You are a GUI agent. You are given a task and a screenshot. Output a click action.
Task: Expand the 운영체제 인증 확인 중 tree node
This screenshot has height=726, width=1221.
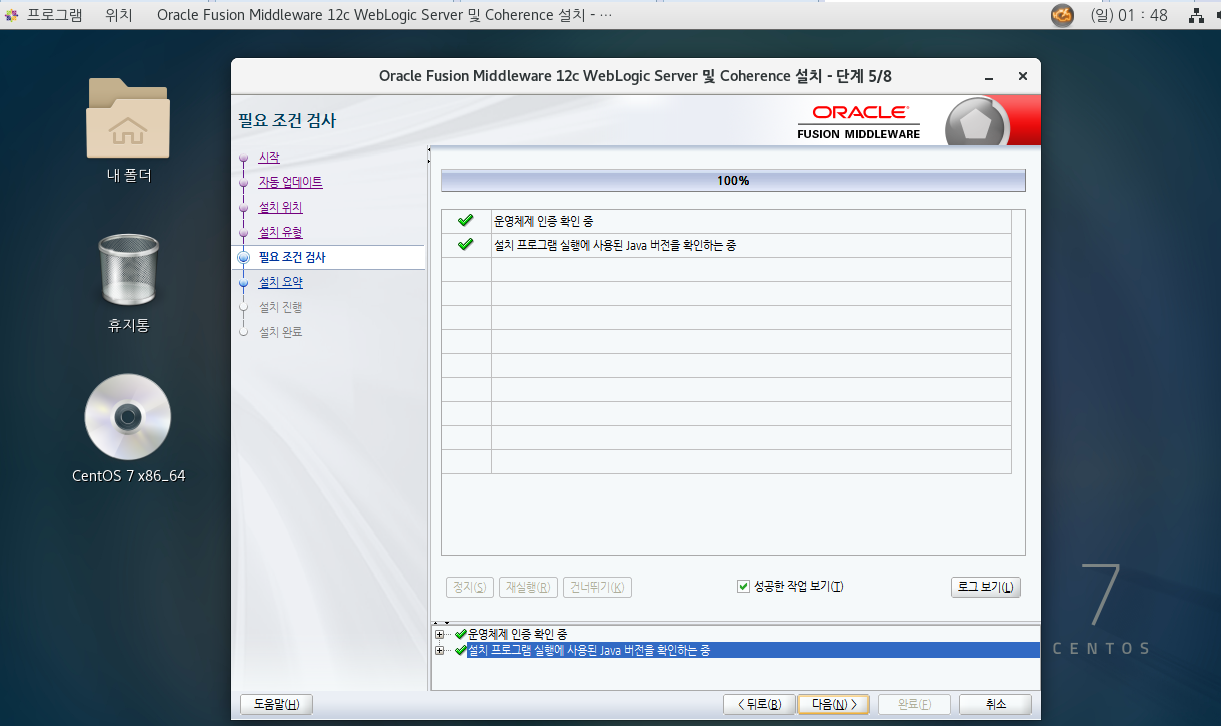pos(440,634)
